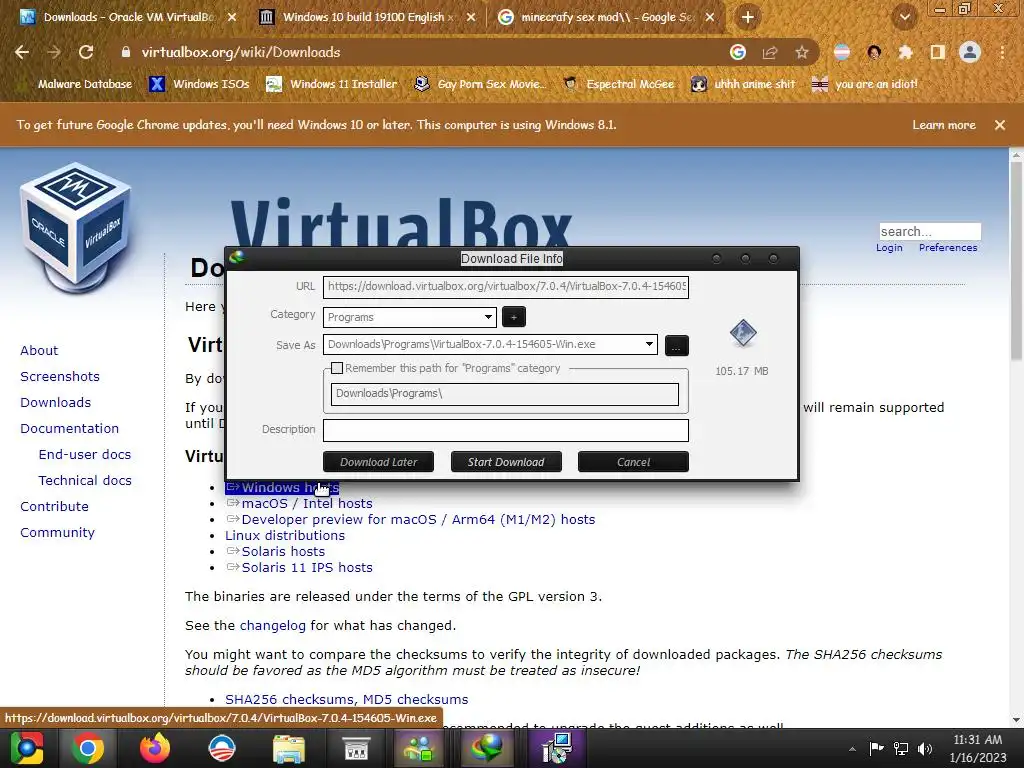This screenshot has width=1024, height=768.
Task: Open the Extensions puzzle icon
Action: (905, 52)
